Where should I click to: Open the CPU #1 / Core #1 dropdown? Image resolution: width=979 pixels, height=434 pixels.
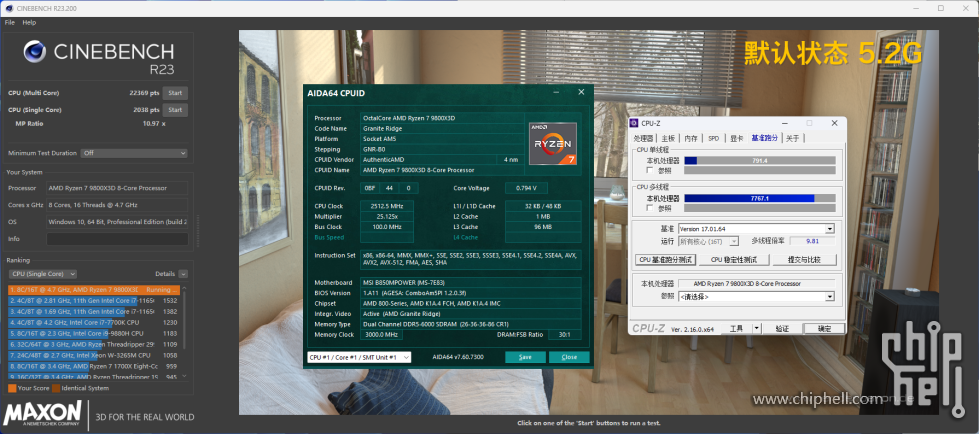(359, 357)
